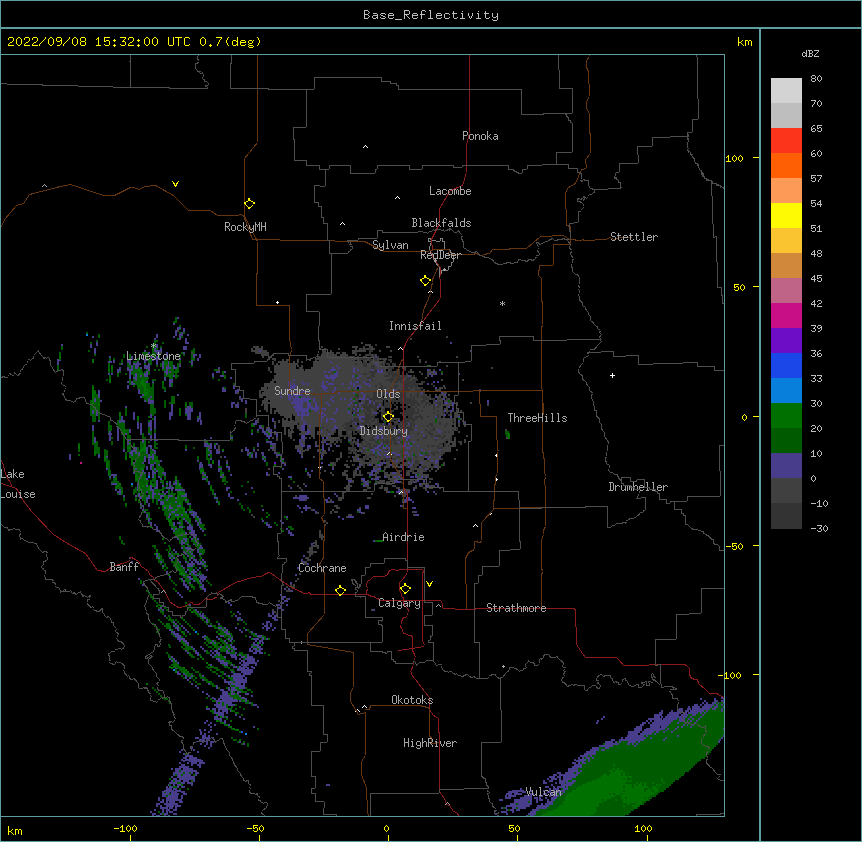The image size is (862, 842).
Task: Click the Lake Louise label
Action: point(18,484)
